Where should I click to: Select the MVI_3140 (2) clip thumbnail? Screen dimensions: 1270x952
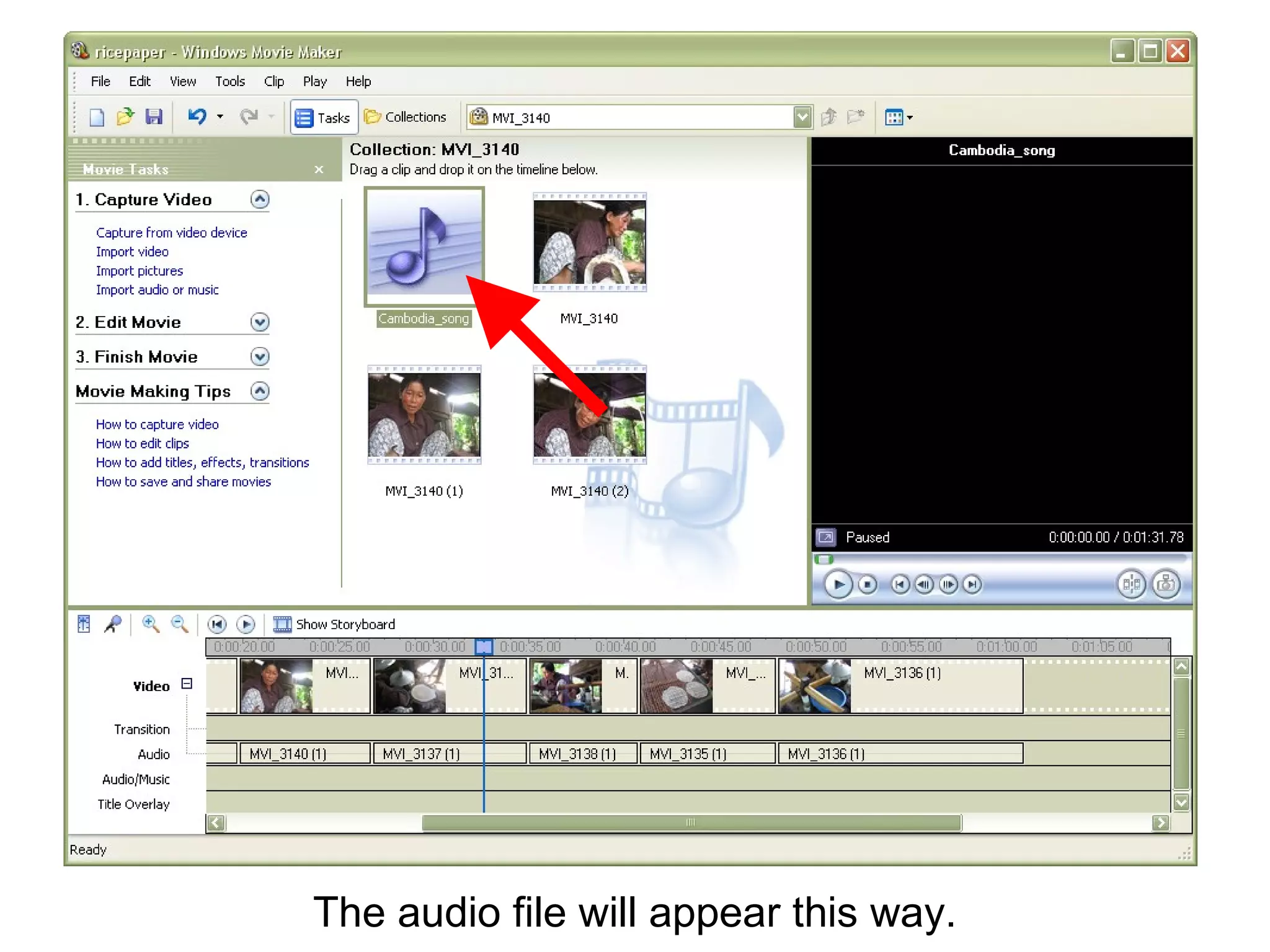click(590, 415)
